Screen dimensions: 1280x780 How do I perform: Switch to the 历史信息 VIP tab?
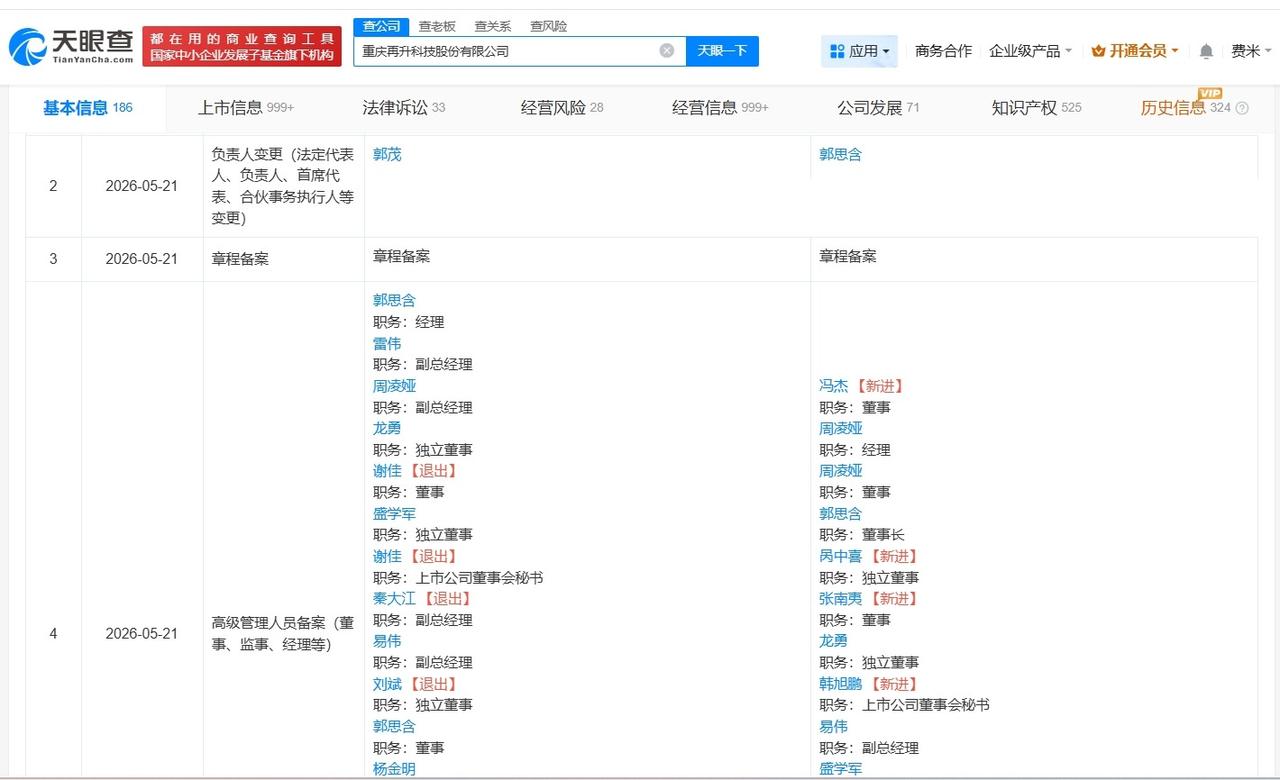tap(1186, 108)
